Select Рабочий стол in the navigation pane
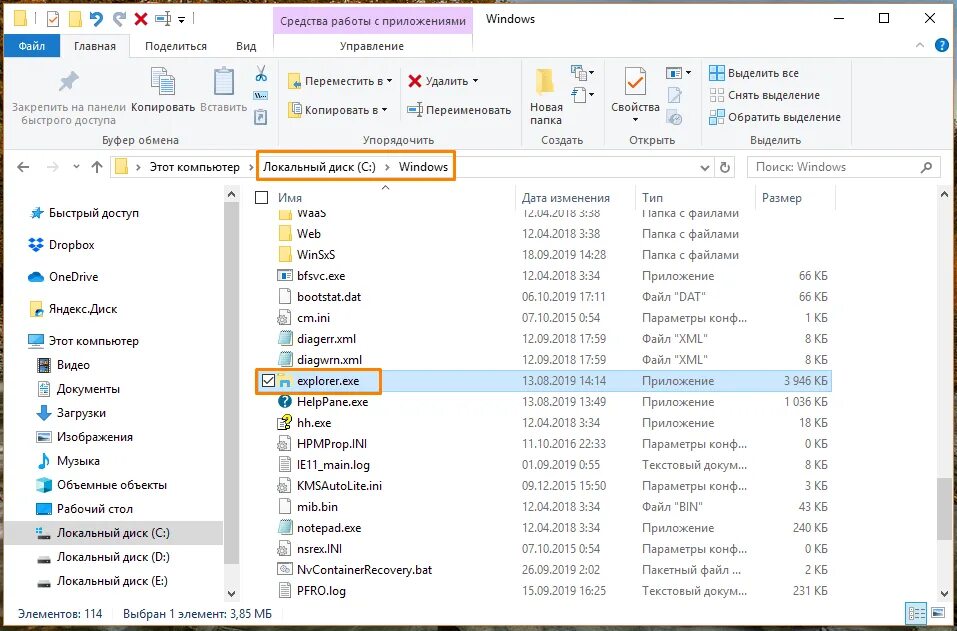Screen dimensions: 957x631 tap(95, 509)
